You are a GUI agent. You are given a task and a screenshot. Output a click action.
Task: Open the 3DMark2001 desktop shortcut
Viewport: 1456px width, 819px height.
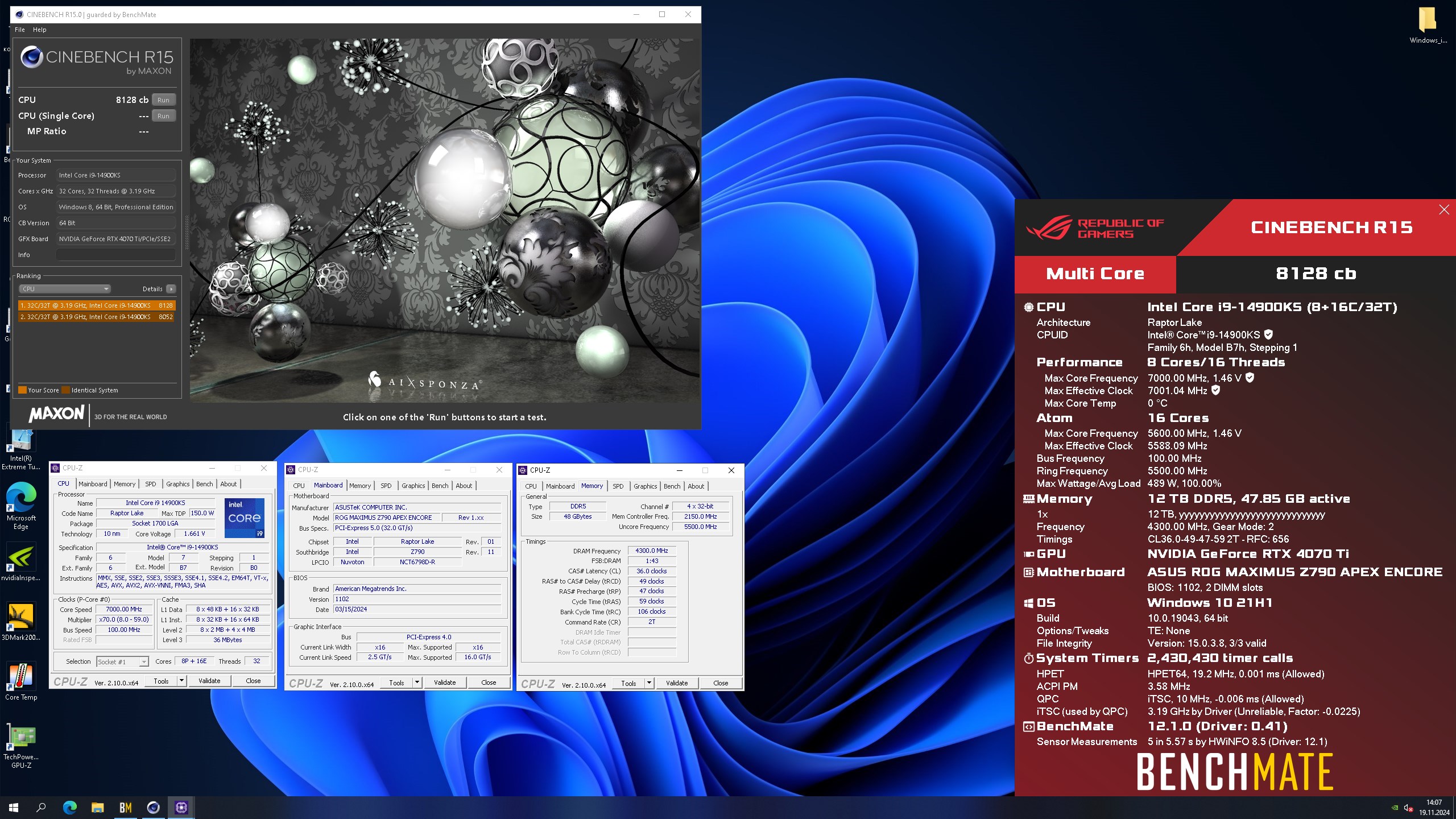21,621
